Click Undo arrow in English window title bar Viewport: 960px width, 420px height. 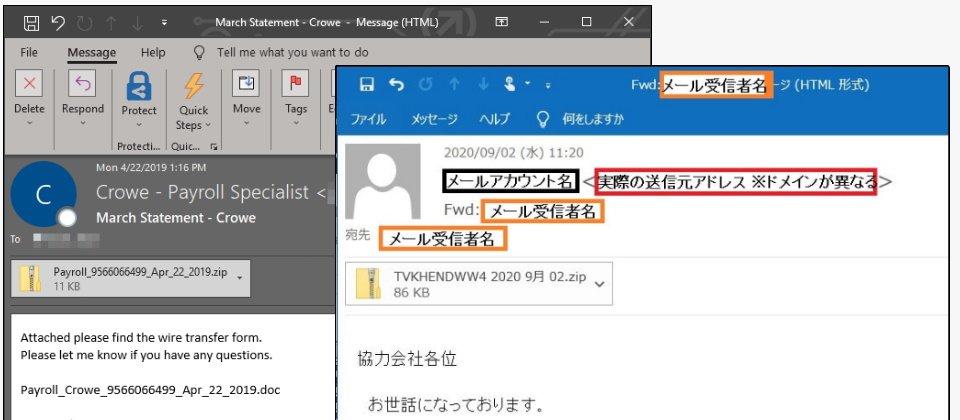58,23
